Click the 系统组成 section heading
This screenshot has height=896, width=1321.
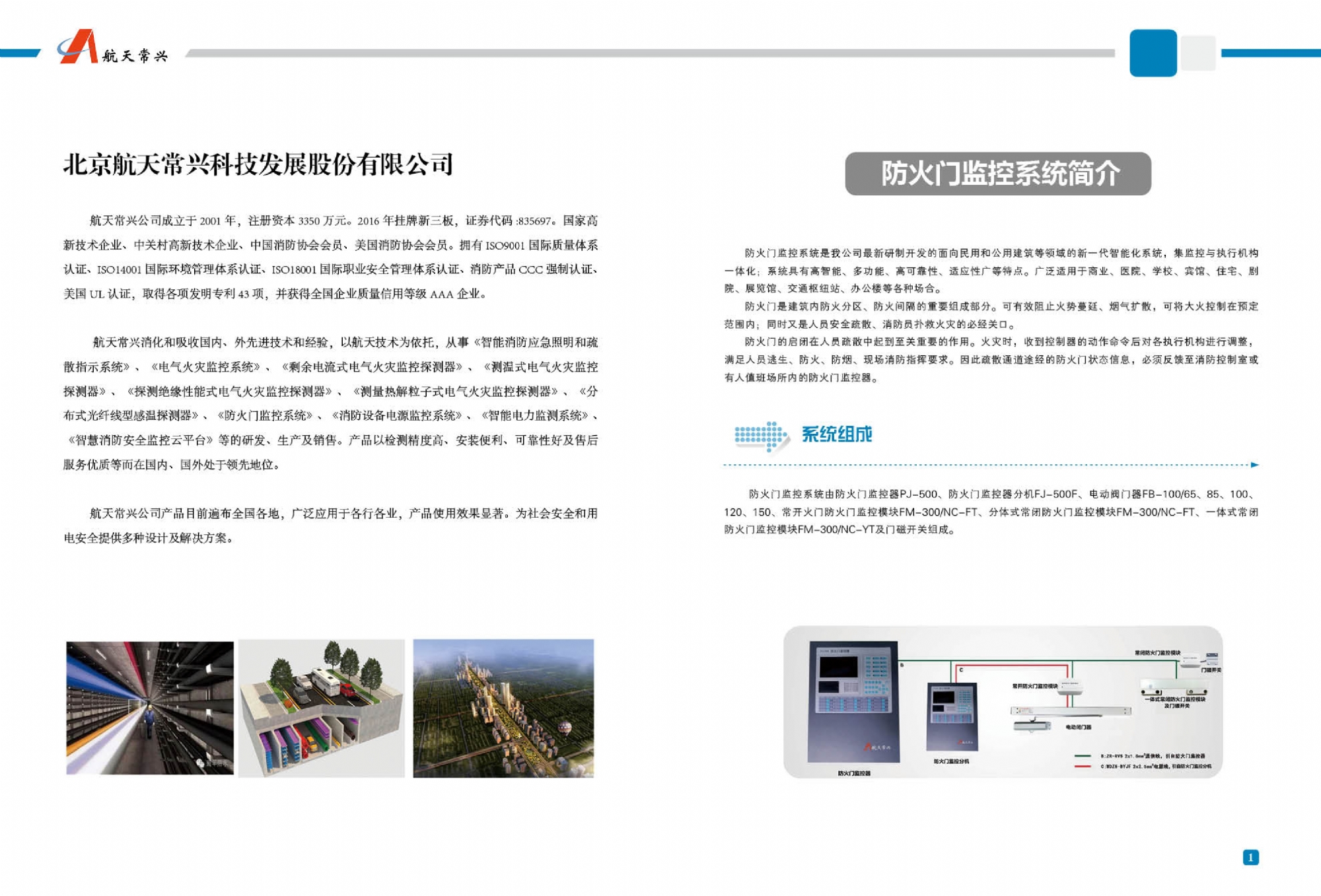pos(836,434)
